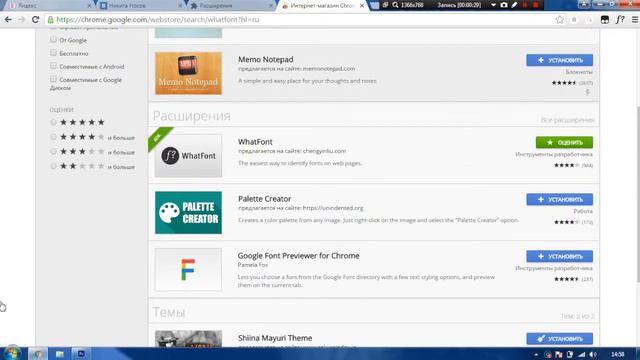Open the Google Font Previewer logo thumbnail
The image size is (640, 360).
188,269
